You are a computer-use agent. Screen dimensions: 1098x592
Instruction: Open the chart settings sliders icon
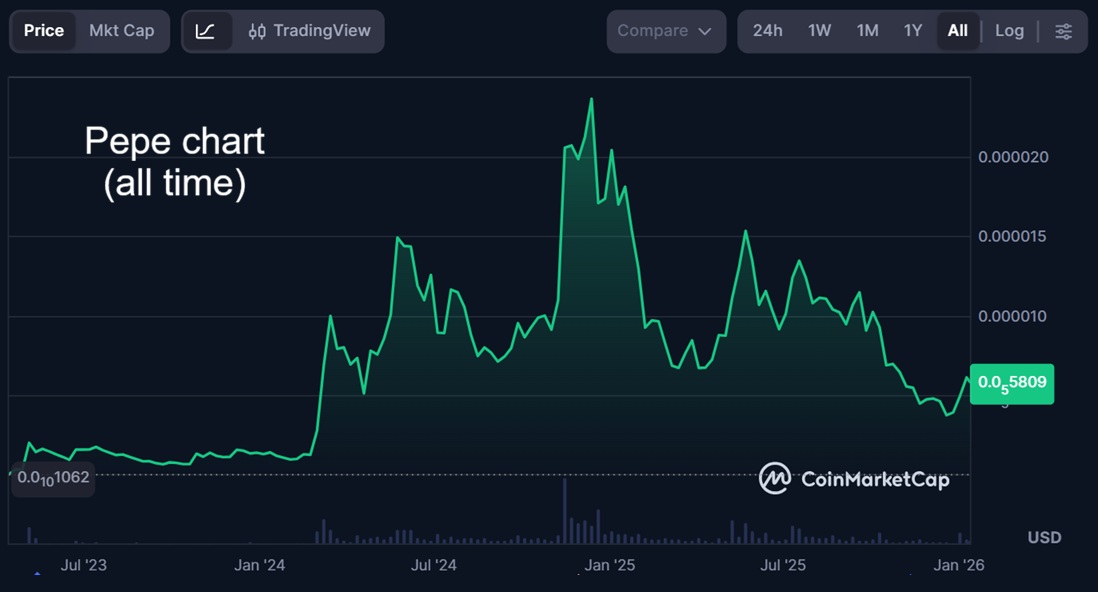point(1063,31)
